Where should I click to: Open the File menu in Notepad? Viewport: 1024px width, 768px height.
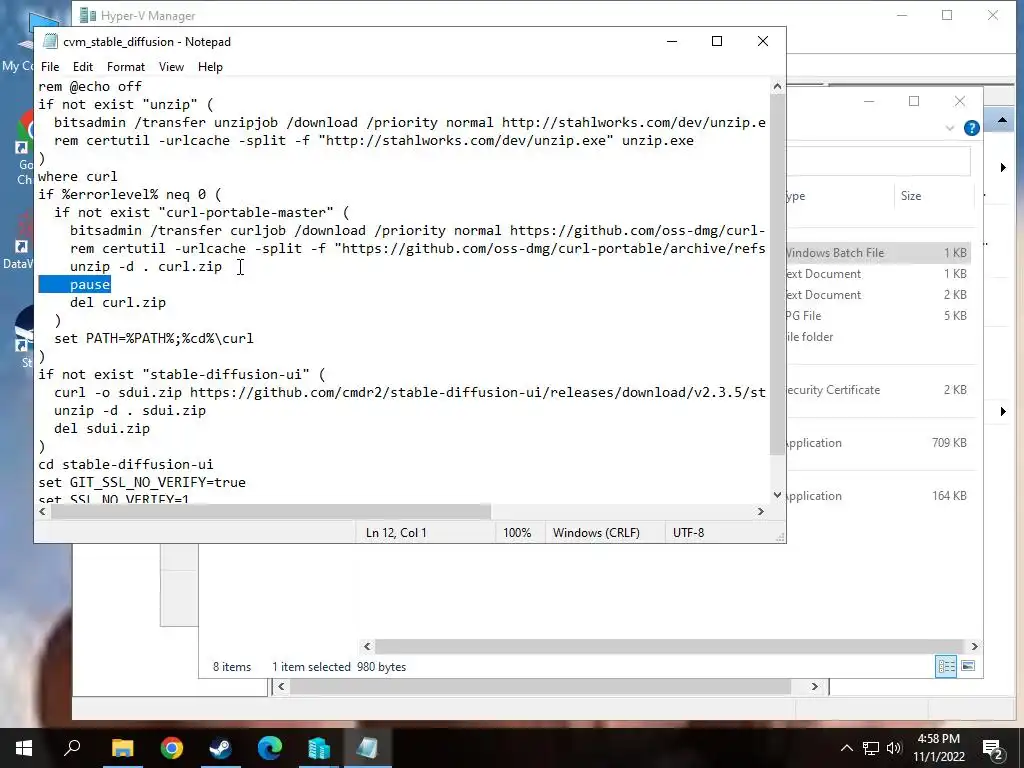[x=50, y=67]
